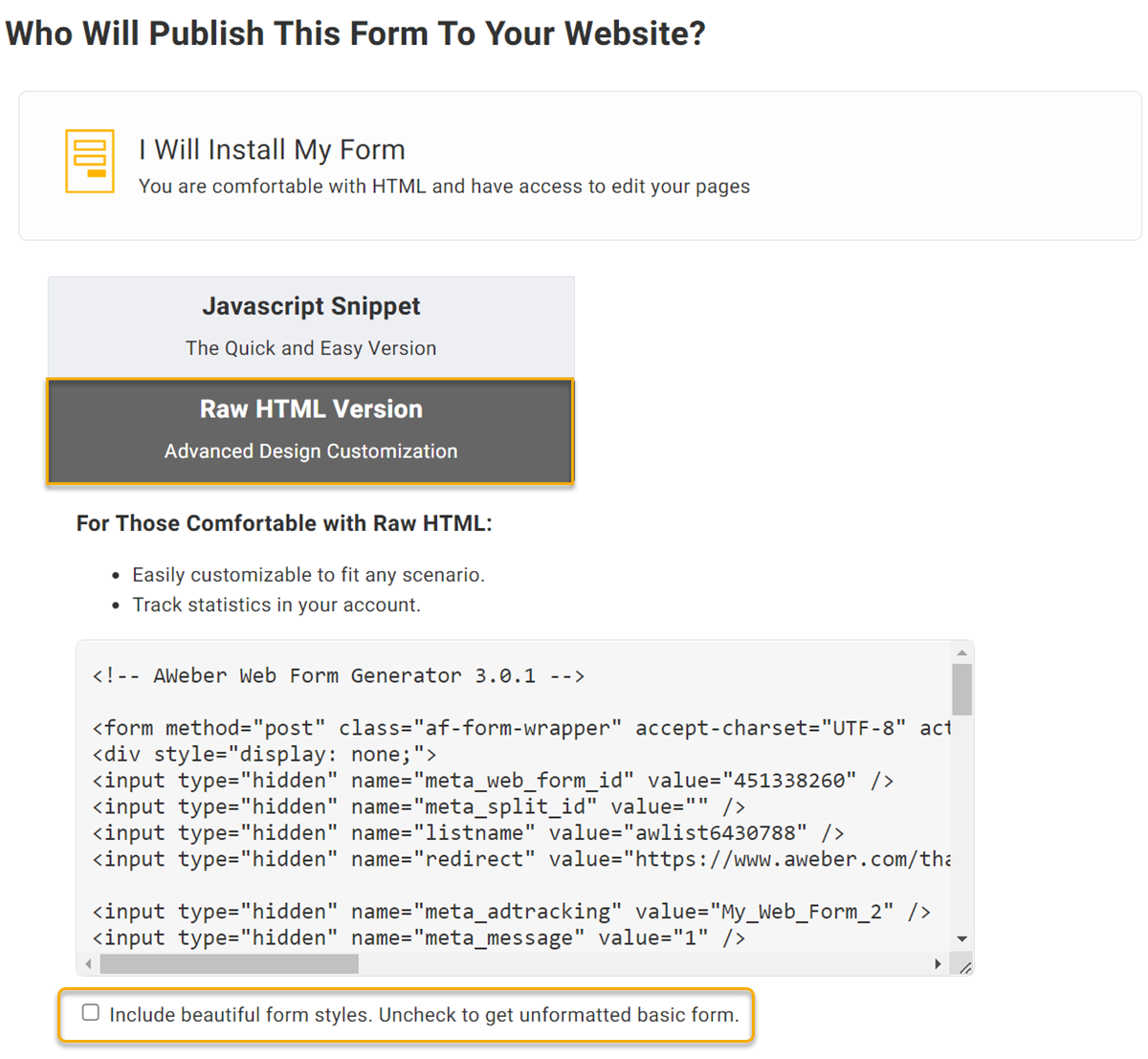Click the horizontal scrollbar thumb under code
1148x1059 pixels.
coord(230,964)
